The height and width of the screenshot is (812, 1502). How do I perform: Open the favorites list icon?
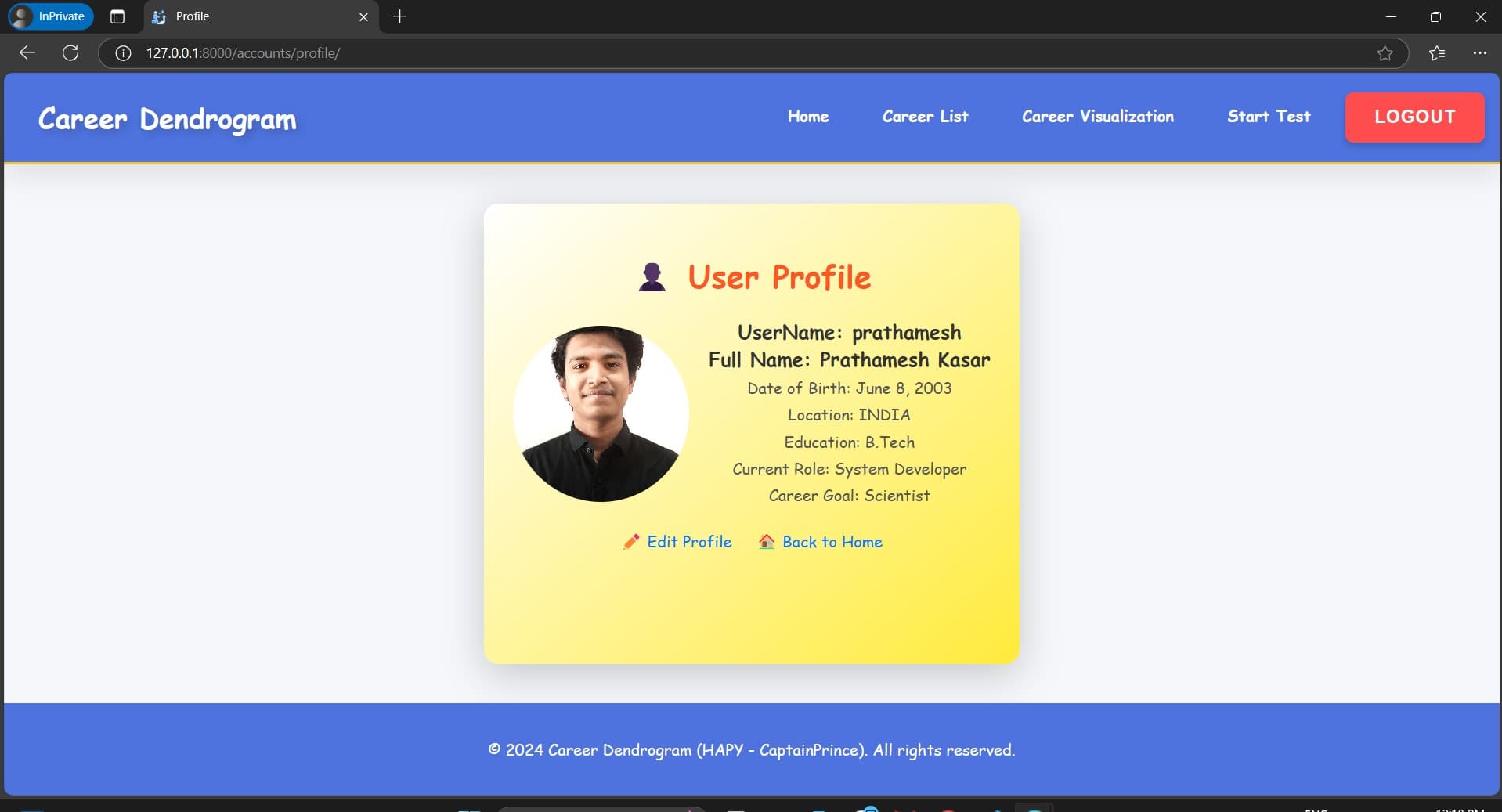1437,53
